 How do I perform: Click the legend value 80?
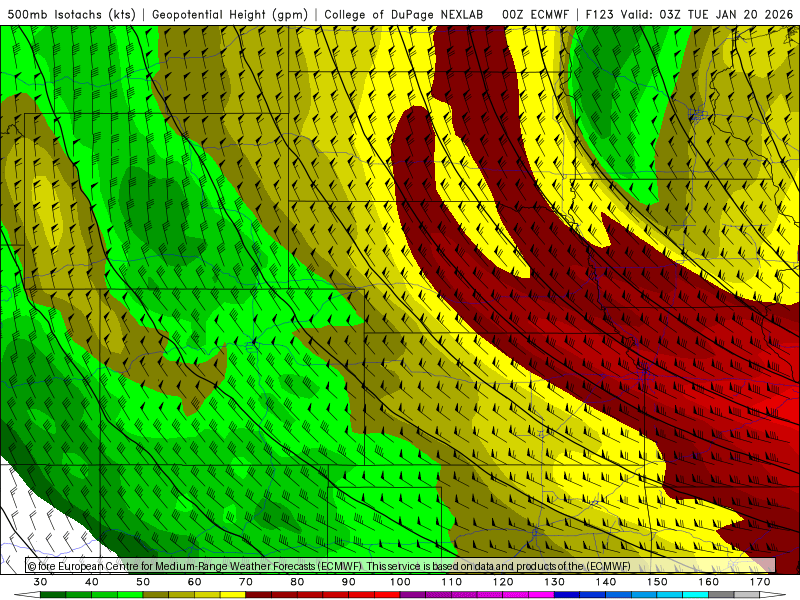(x=297, y=582)
